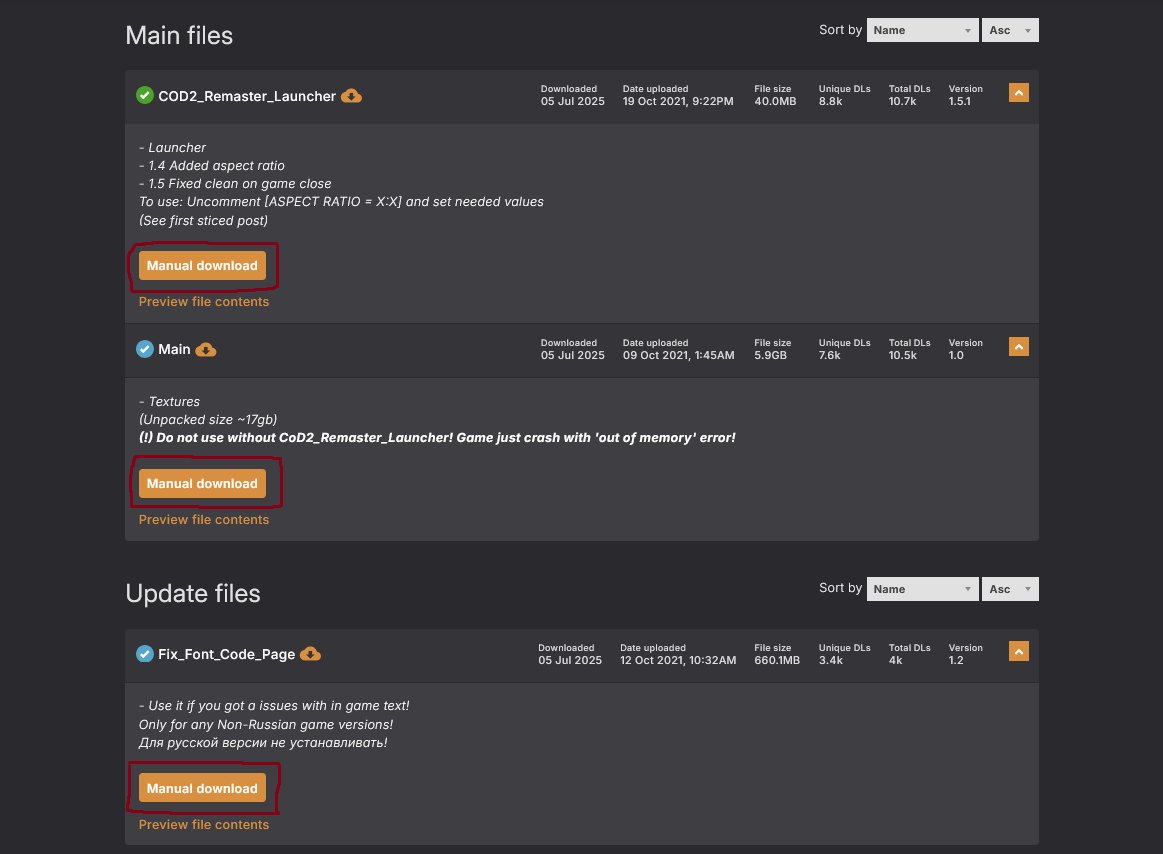
Task: Click the Main file name
Action: (x=174, y=349)
